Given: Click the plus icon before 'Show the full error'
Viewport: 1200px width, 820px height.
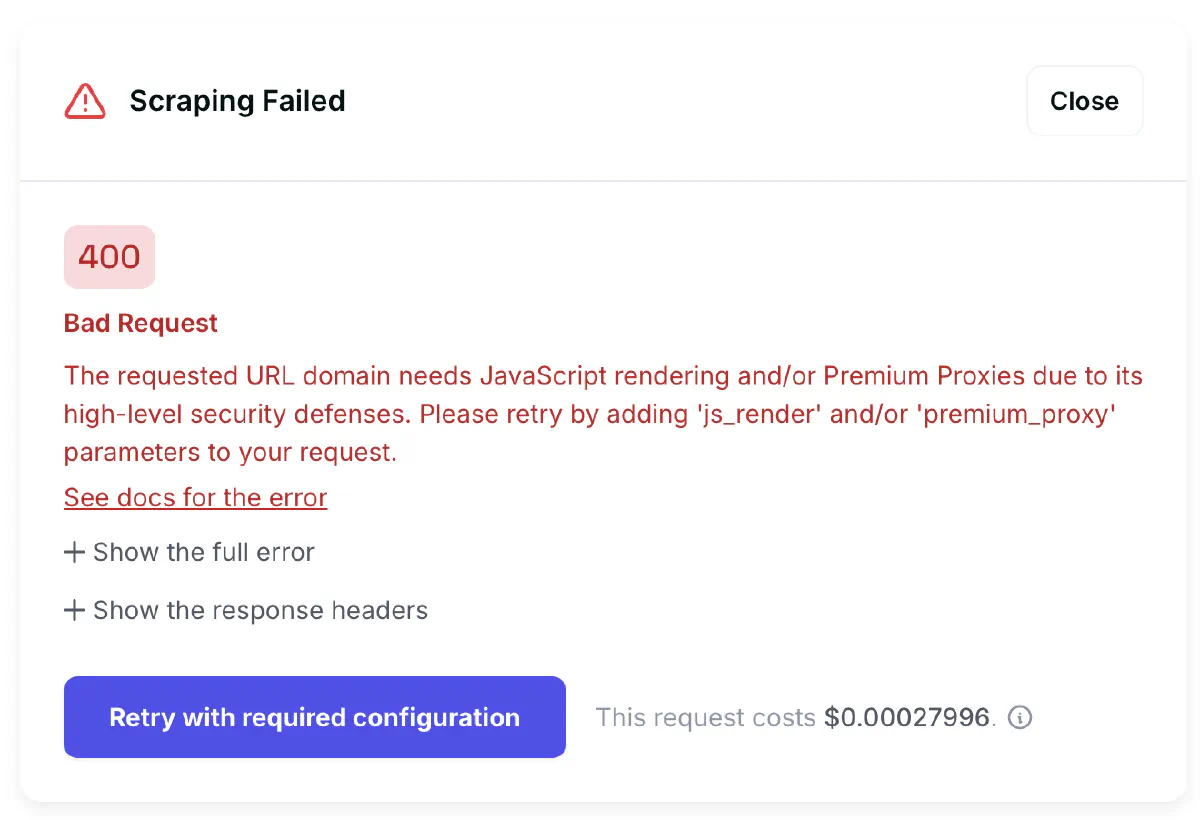Looking at the screenshot, I should click(75, 552).
